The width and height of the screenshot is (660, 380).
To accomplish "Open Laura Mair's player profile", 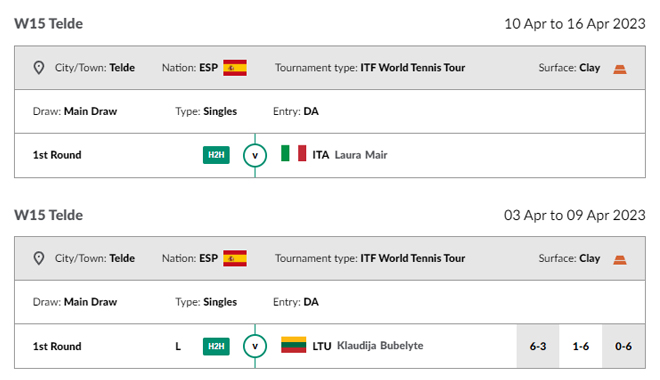I will click(361, 155).
